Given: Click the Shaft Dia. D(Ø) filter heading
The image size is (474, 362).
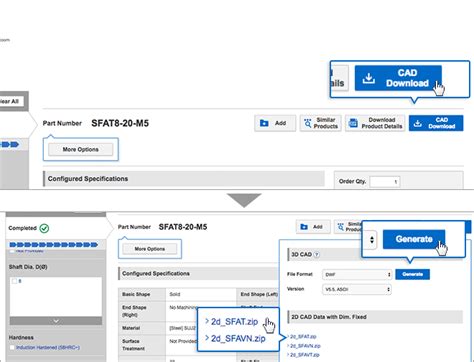Looking at the screenshot, I should 28,267.
